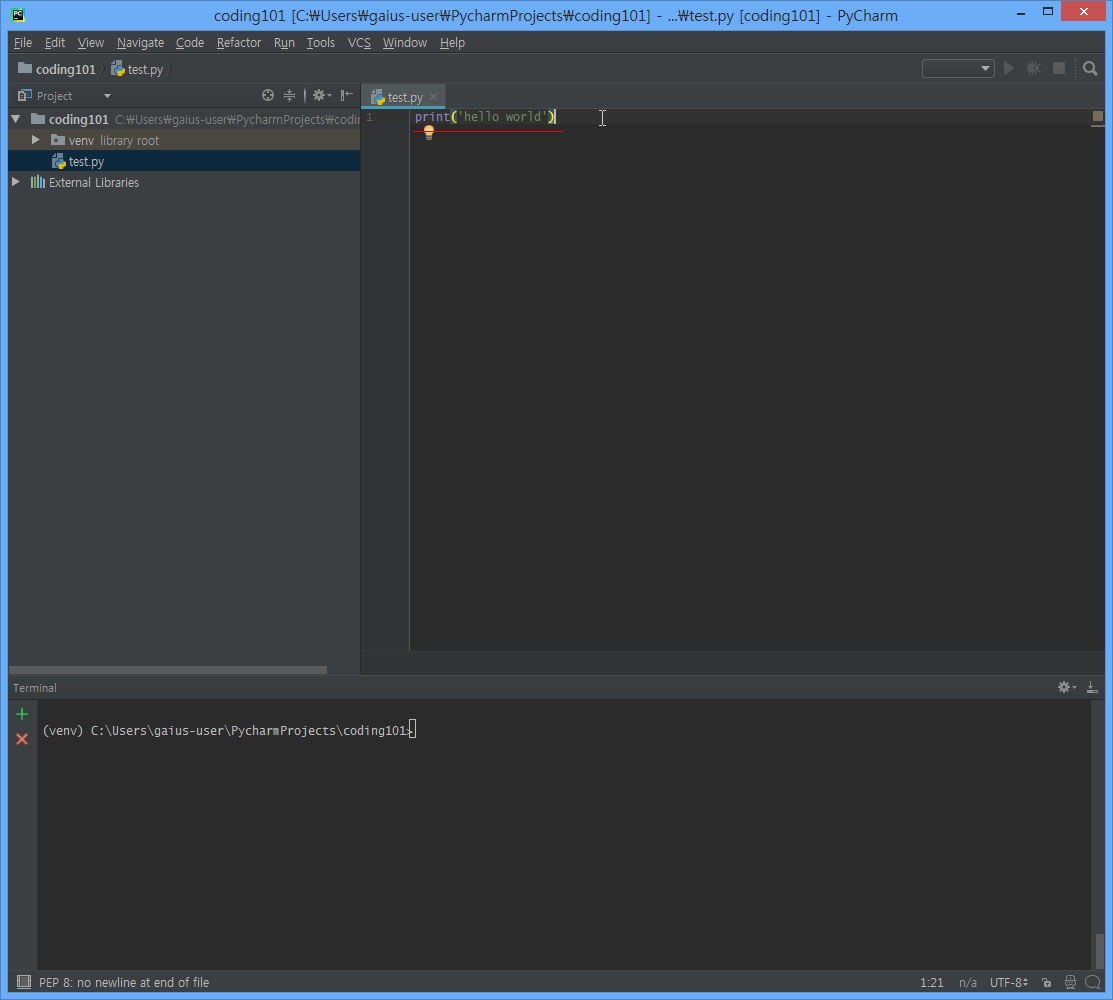Image resolution: width=1113 pixels, height=1000 pixels.
Task: Click the terminal command prompt line
Action: click(229, 730)
